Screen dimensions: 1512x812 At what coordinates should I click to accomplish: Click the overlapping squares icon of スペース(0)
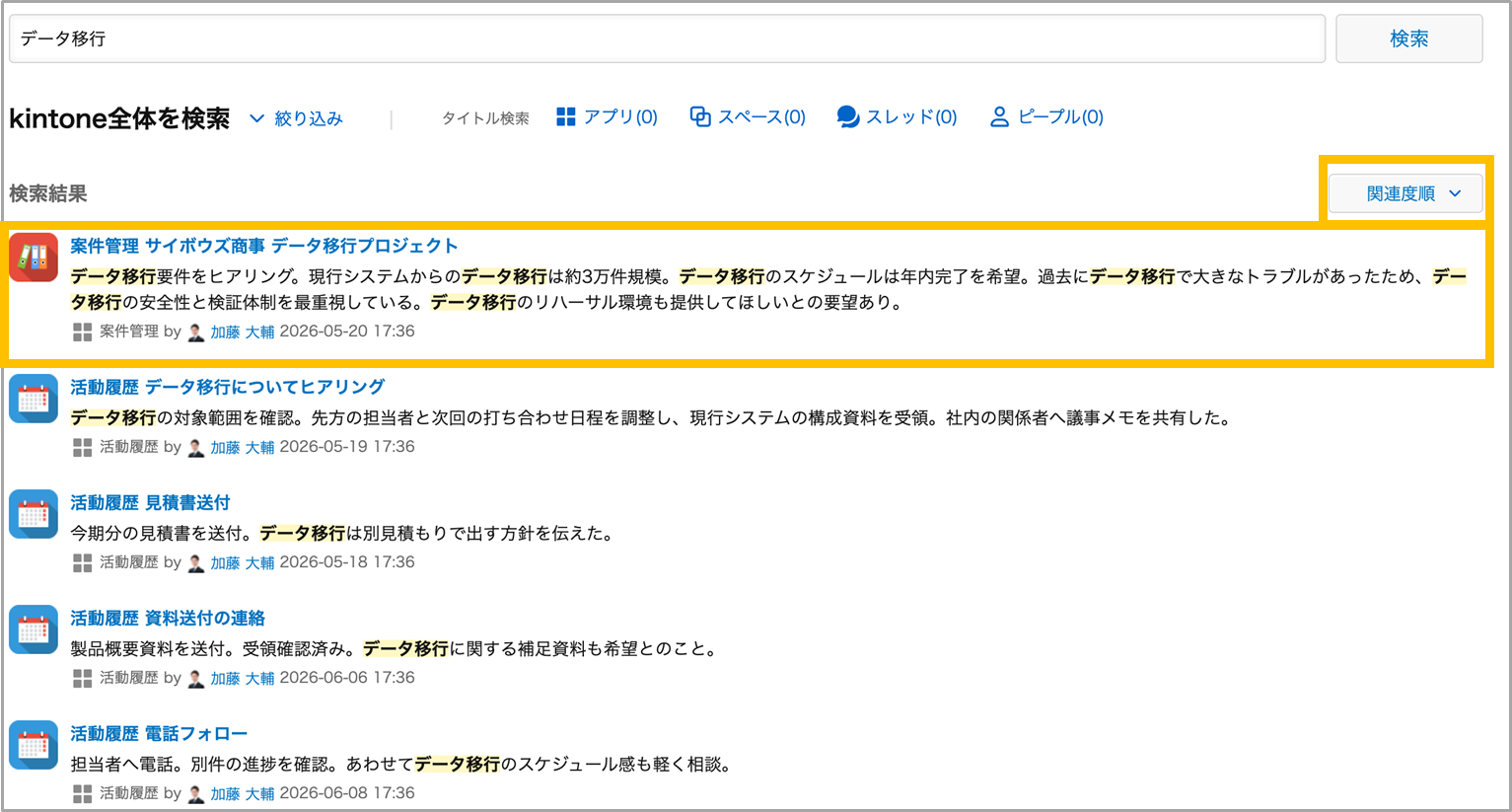point(700,117)
